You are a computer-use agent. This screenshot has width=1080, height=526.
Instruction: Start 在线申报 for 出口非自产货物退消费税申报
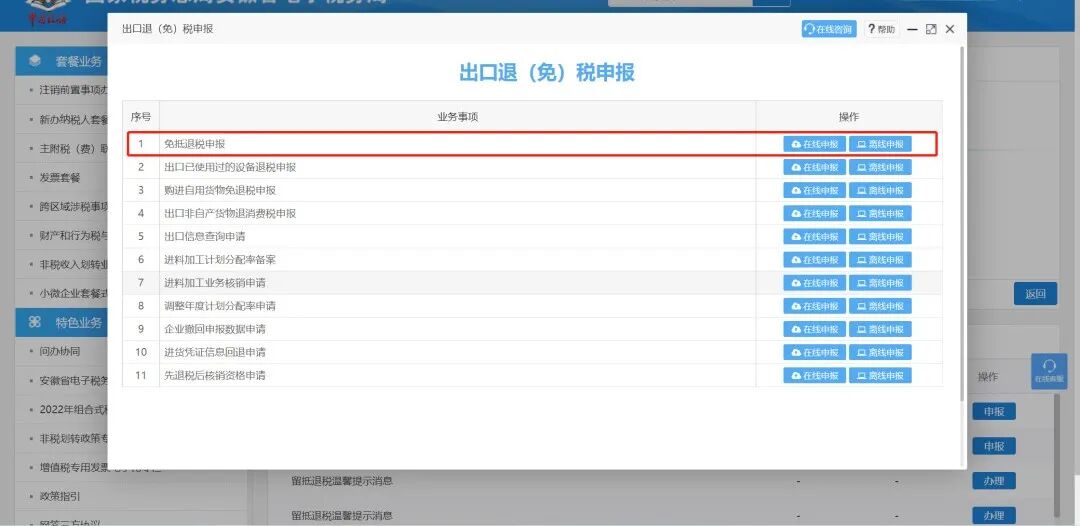(x=814, y=213)
